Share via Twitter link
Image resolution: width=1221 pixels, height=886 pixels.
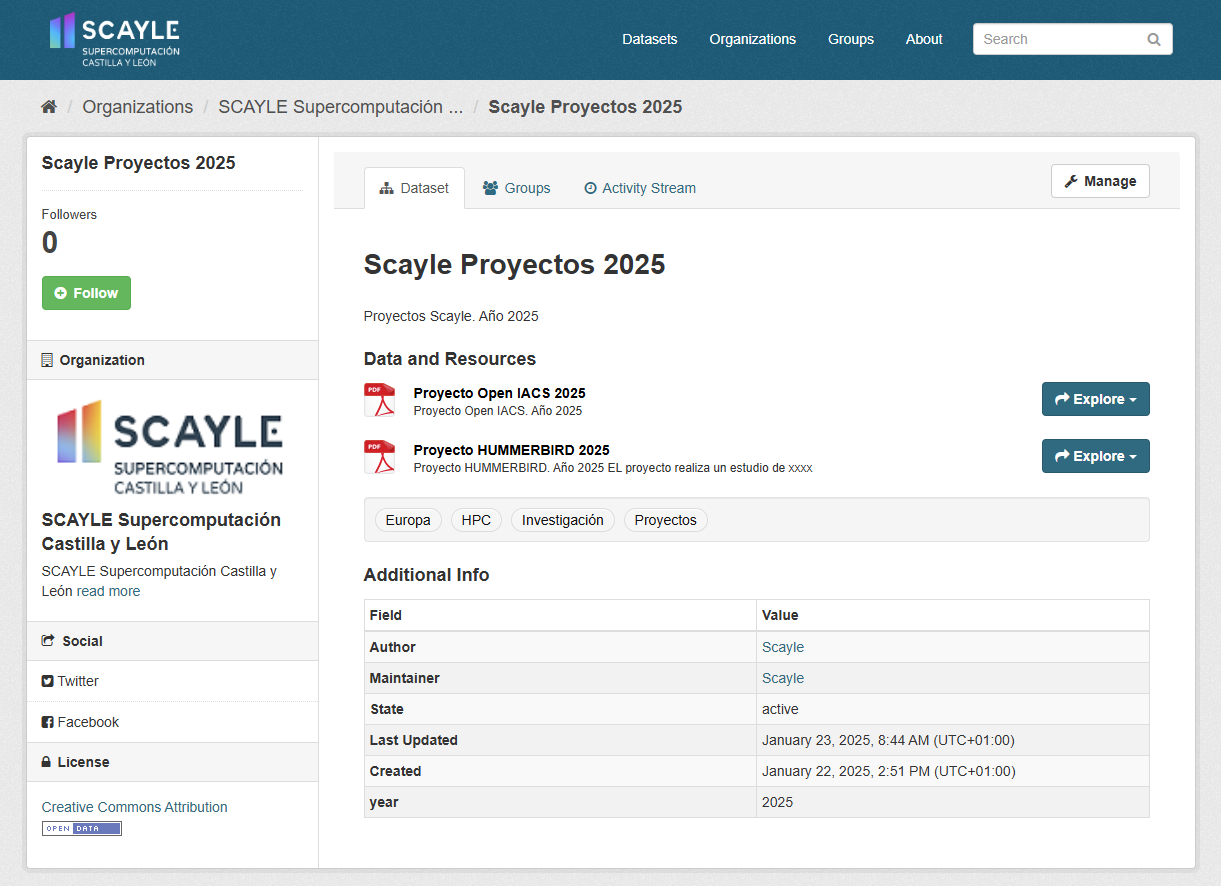70,681
